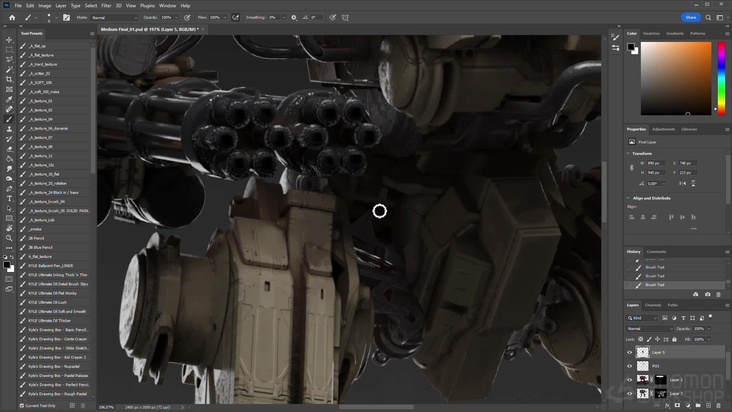Select the Eyedropper tool
732x412 pixels.
(x=9, y=99)
